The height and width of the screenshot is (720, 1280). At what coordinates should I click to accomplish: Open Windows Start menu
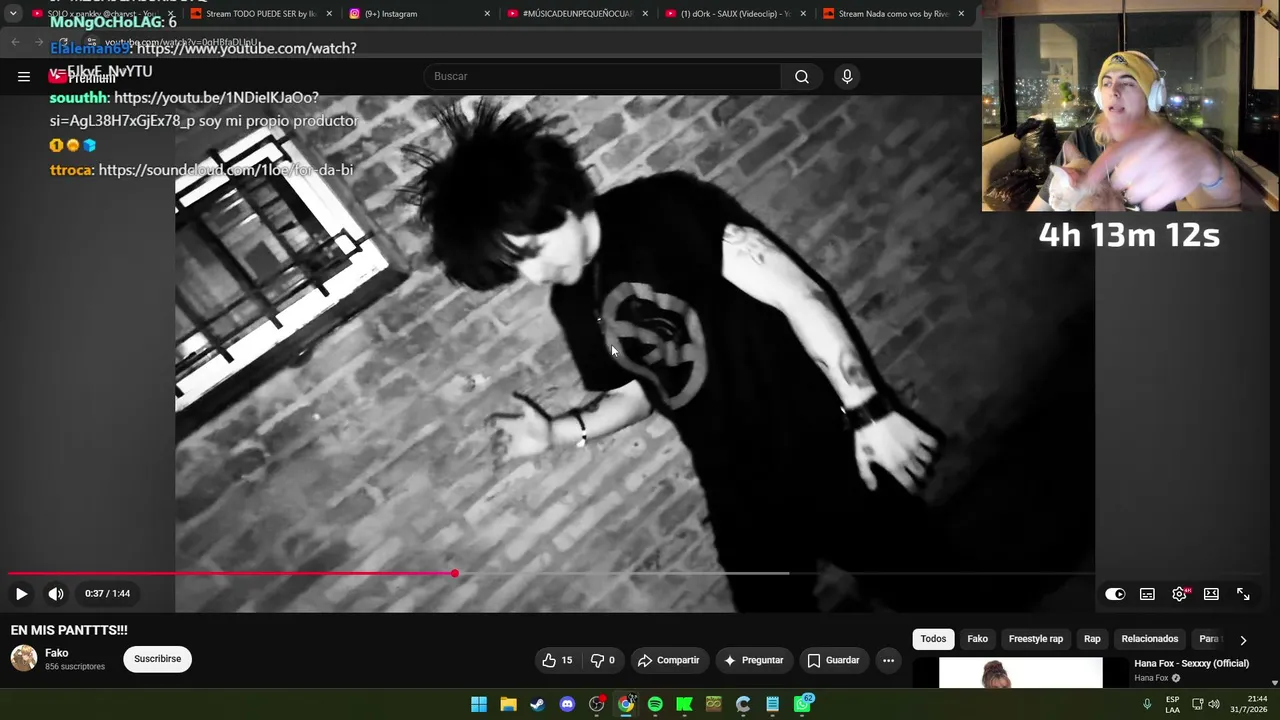(x=479, y=704)
